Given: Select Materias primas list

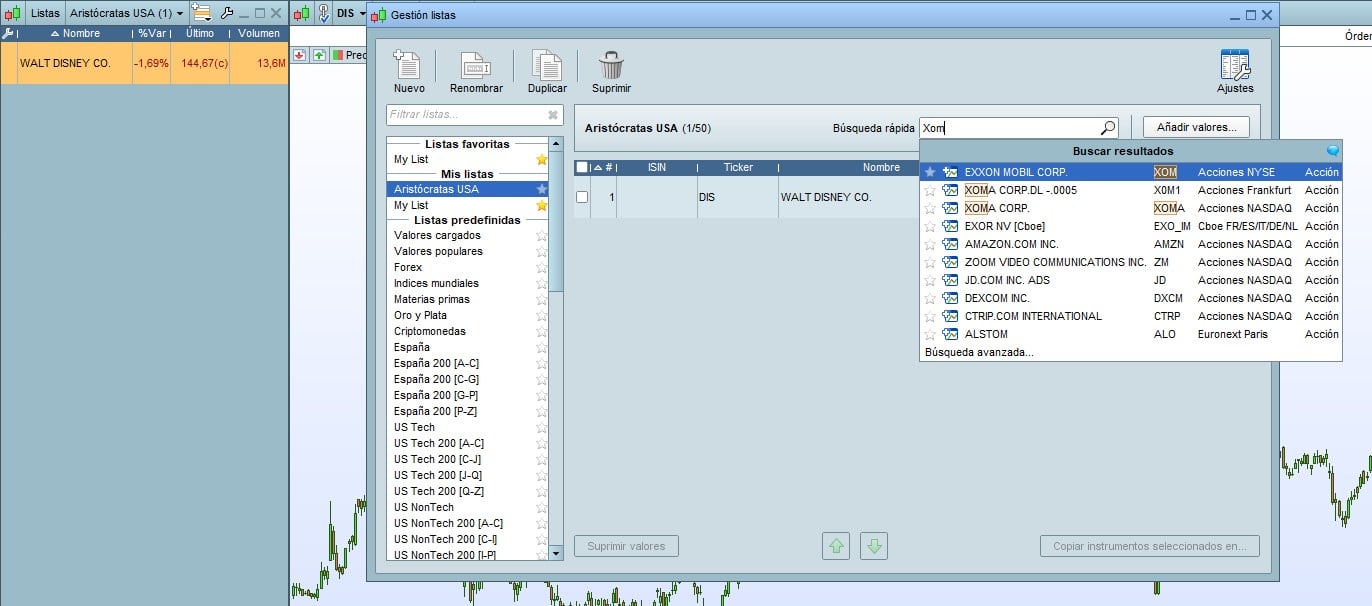Looking at the screenshot, I should [432, 299].
